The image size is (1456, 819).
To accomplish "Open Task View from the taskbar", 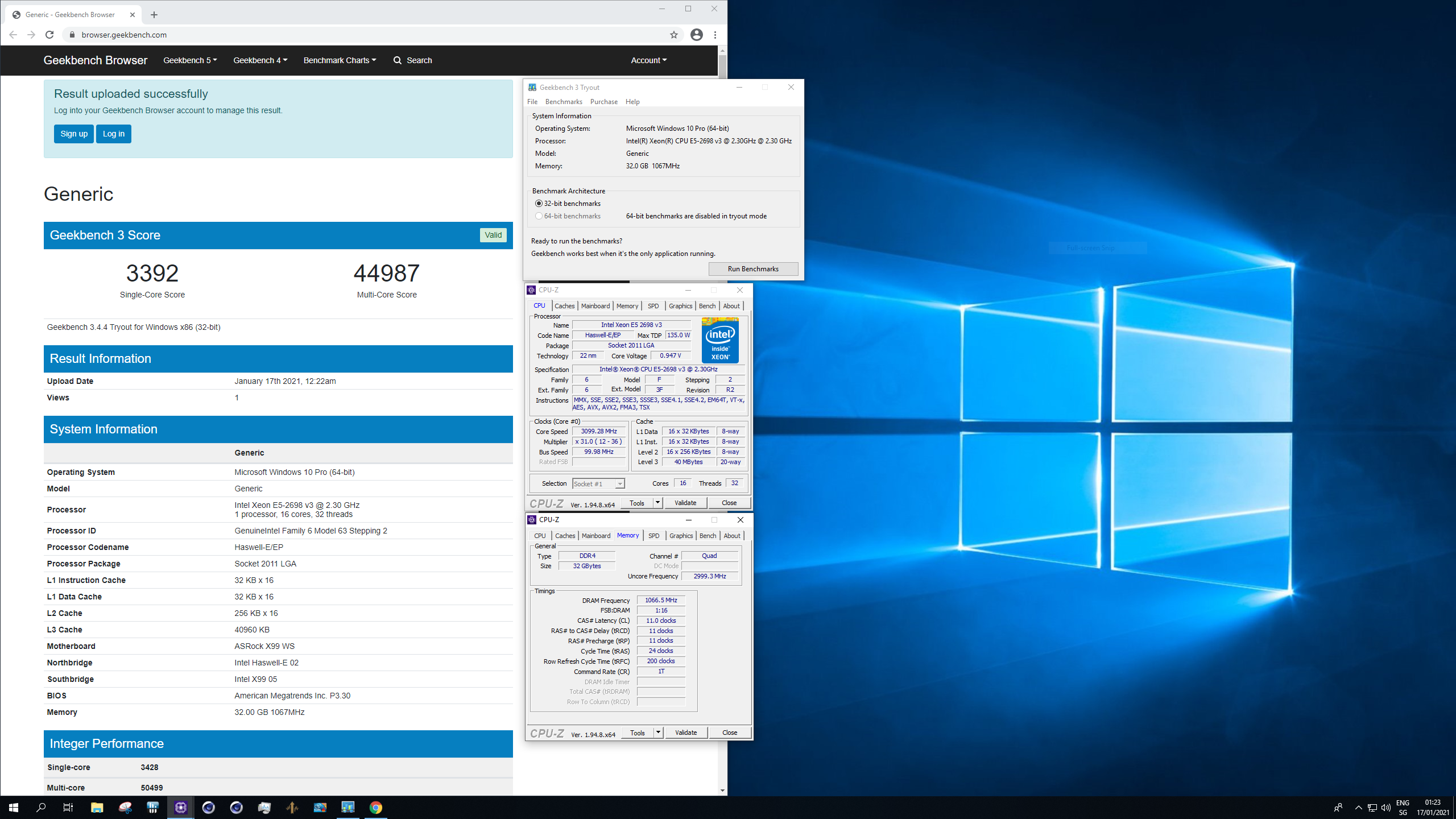I will (x=68, y=808).
